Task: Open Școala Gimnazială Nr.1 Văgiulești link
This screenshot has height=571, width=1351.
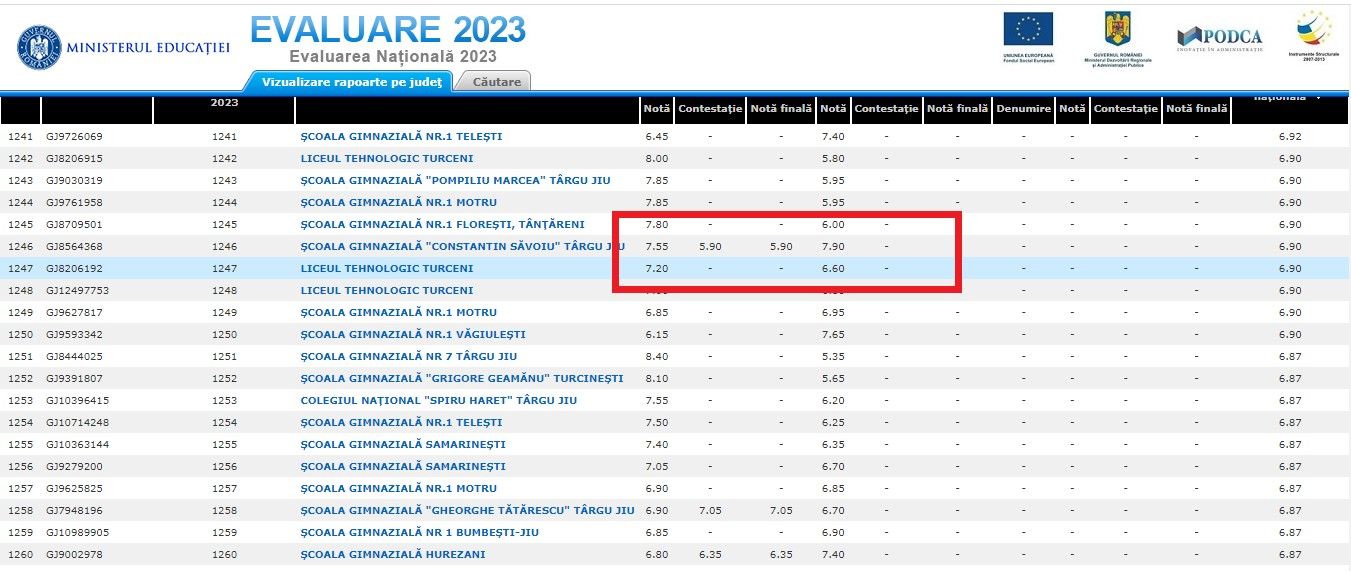Action: [x=413, y=334]
